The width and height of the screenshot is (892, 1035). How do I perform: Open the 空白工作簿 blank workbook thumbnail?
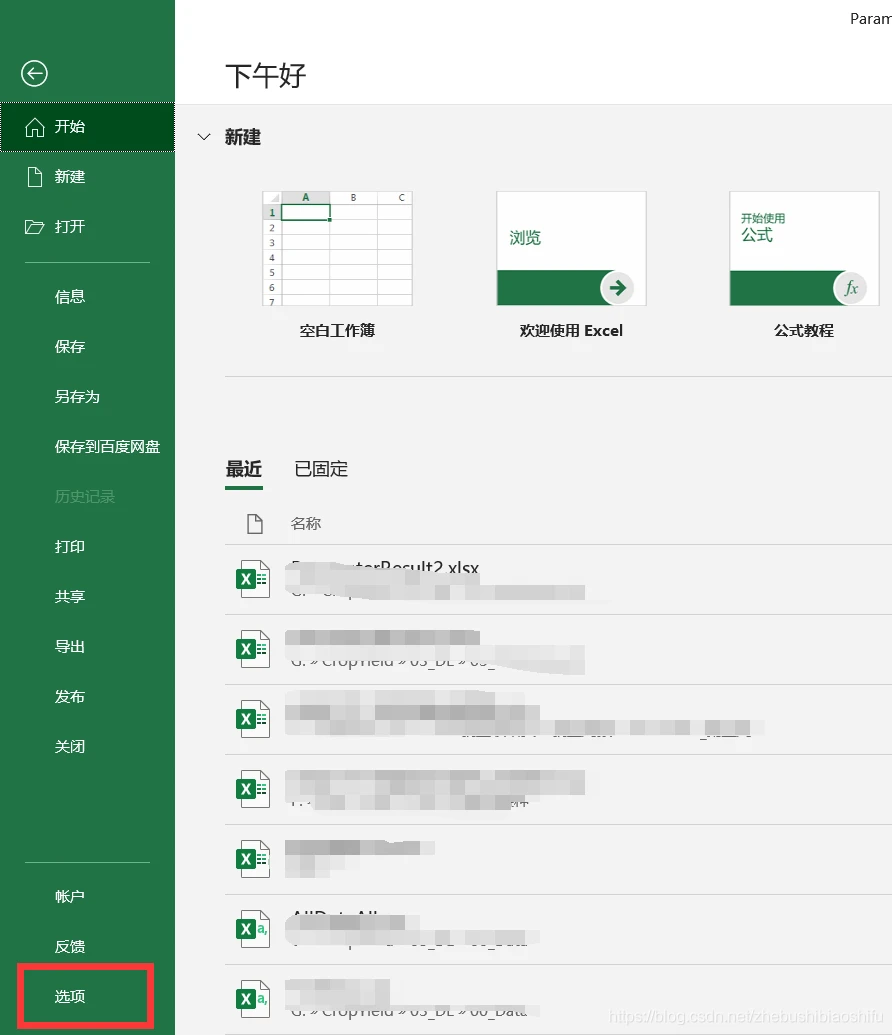[337, 248]
